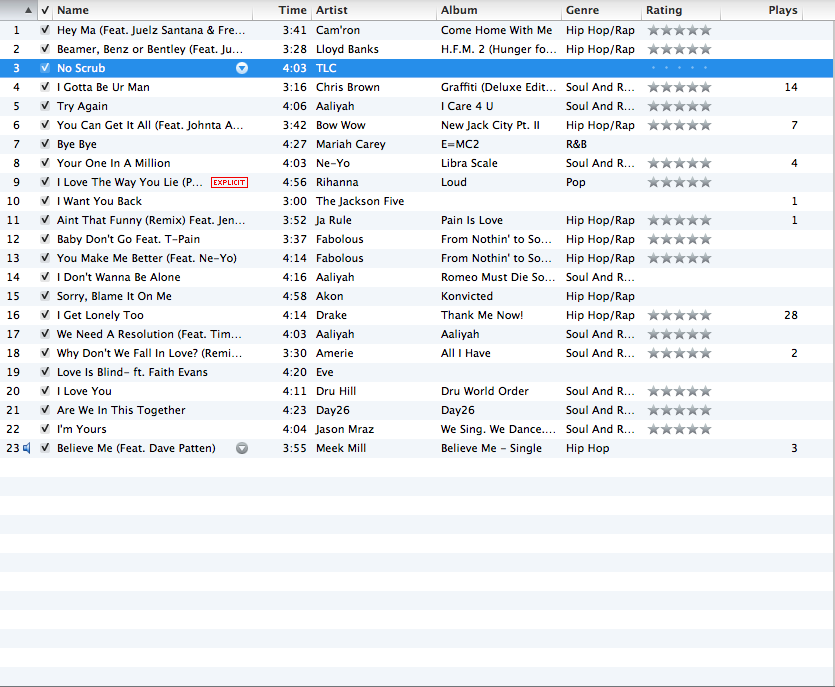
Task: Click the rating stars on the I'm Yours row
Action: pyautogui.click(x=679, y=429)
